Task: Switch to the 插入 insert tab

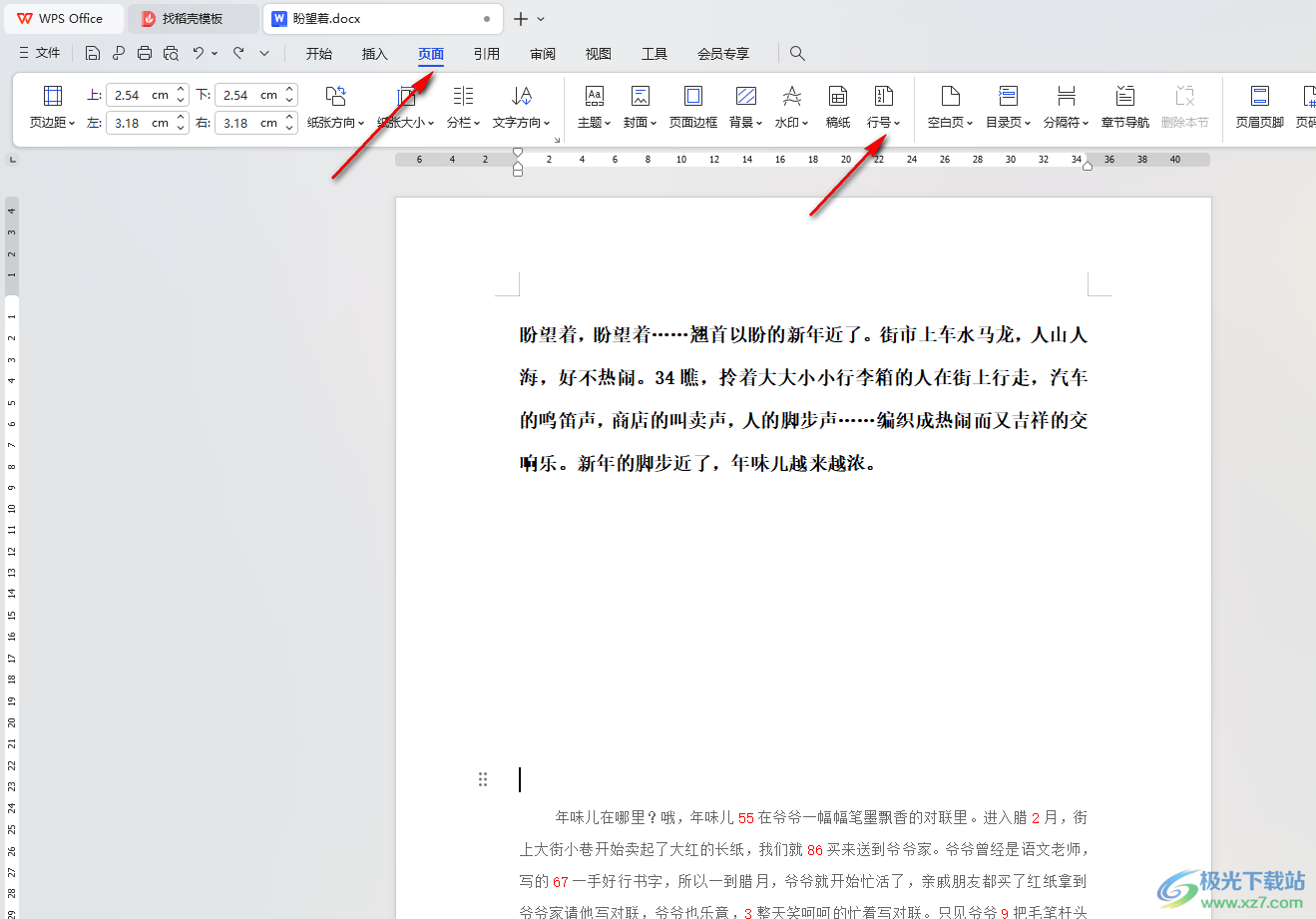Action: click(x=375, y=54)
